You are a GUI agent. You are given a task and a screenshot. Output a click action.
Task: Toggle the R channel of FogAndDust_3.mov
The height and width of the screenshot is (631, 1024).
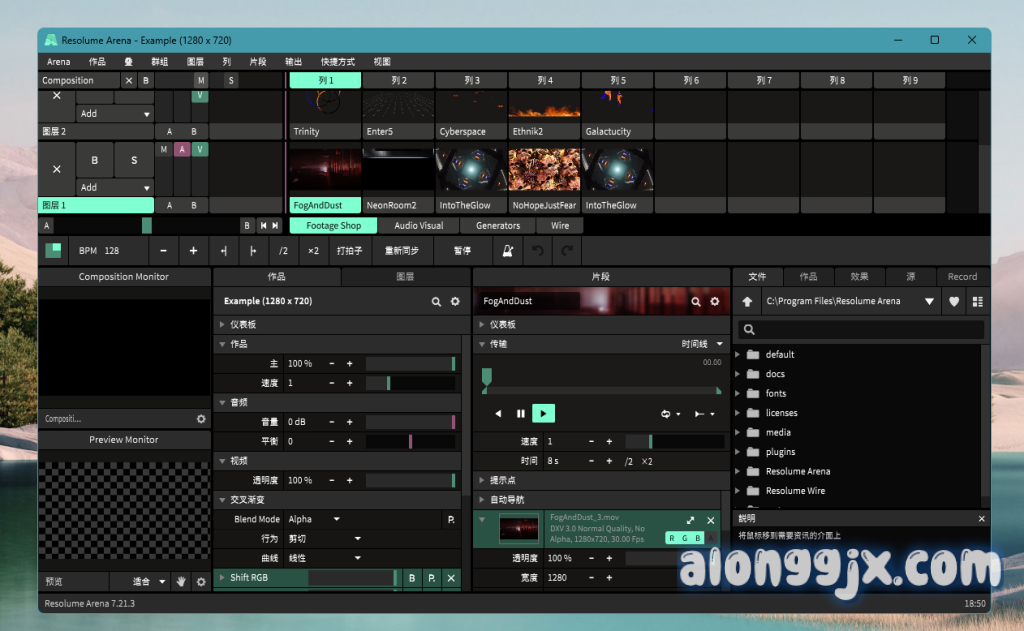673,538
